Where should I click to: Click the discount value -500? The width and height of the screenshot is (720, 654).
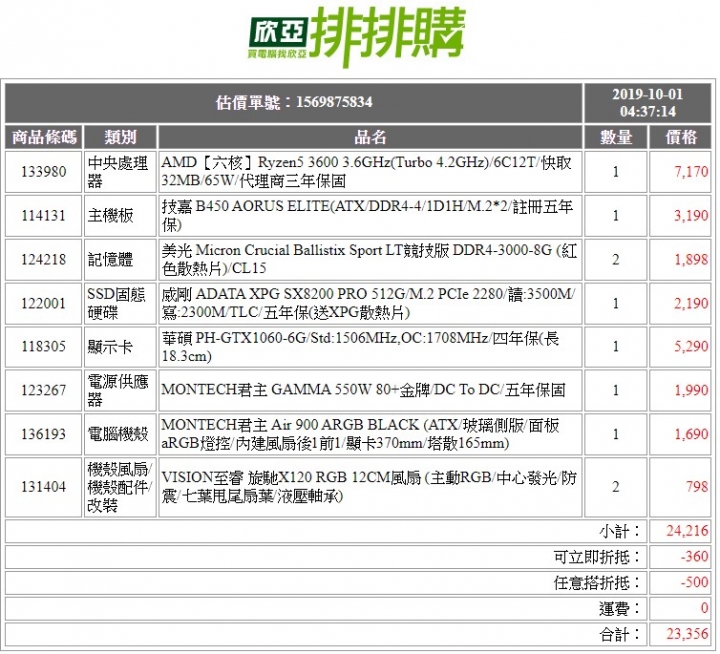(x=694, y=582)
